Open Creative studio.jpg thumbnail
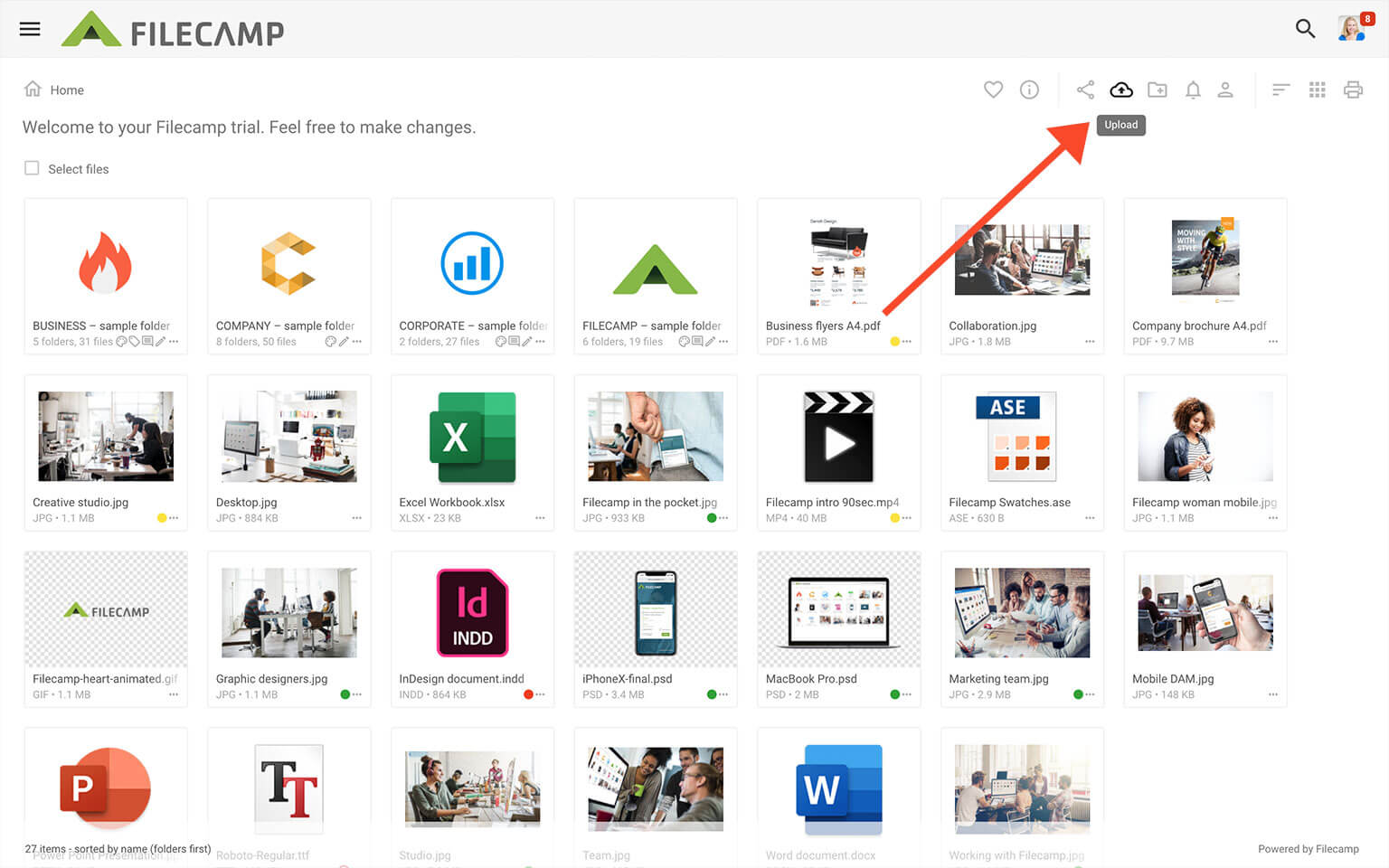Screen dimensions: 1389x868 click(106, 436)
